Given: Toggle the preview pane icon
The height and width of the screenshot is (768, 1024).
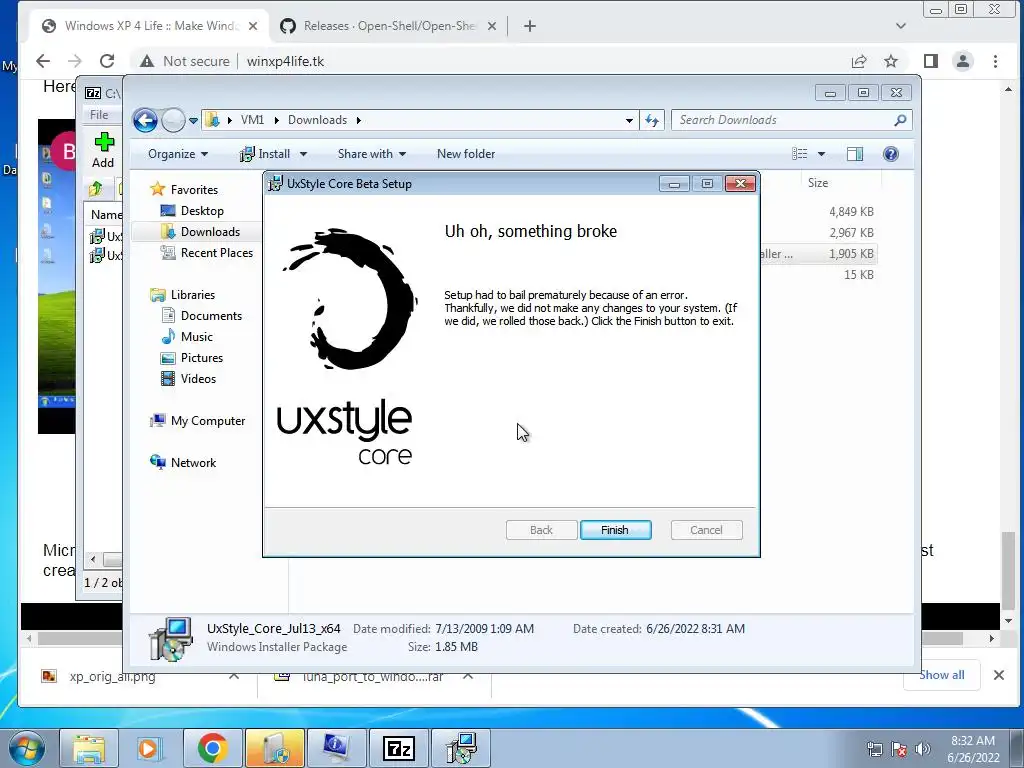Looking at the screenshot, I should point(855,154).
